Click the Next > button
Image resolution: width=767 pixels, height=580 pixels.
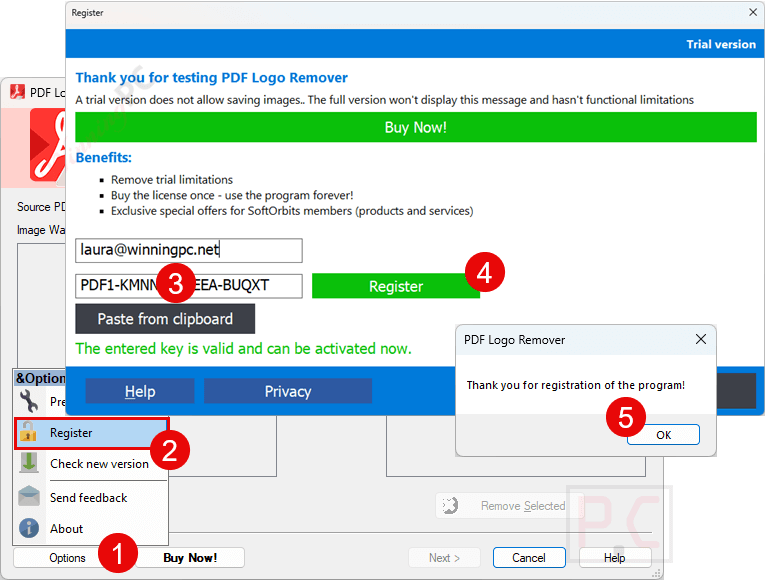444,558
